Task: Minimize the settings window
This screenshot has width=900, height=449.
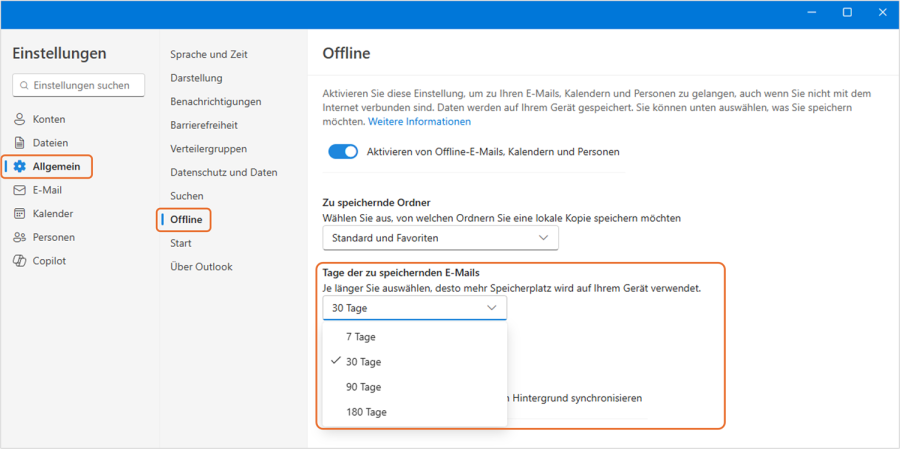Action: (x=811, y=13)
